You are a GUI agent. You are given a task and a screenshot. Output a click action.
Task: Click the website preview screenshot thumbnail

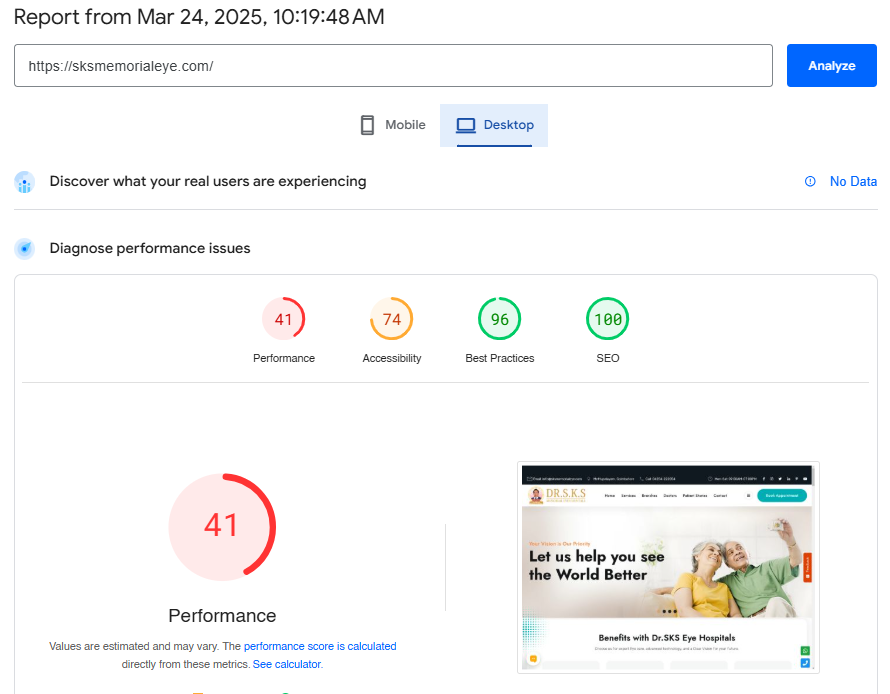[x=667, y=567]
